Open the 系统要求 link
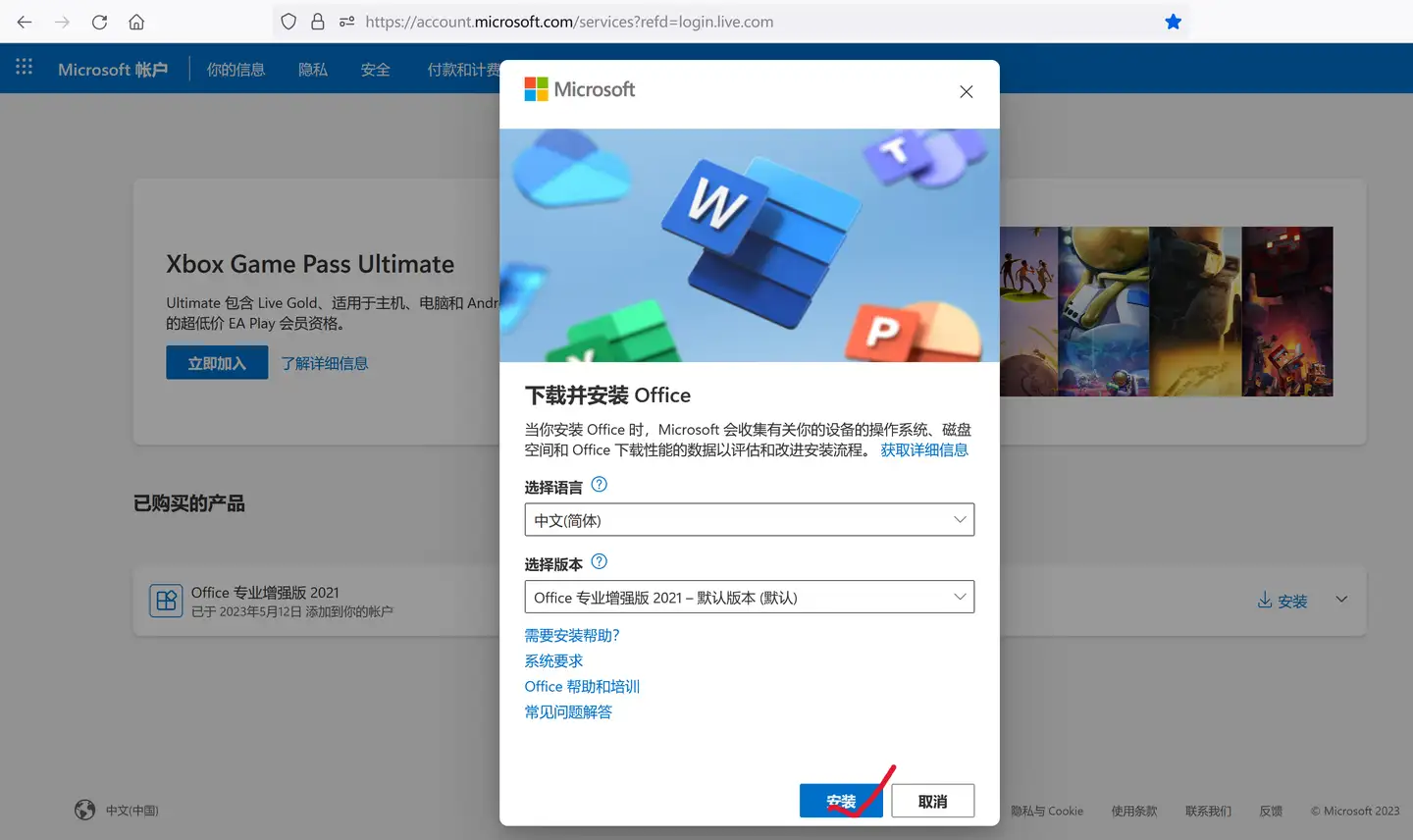Image resolution: width=1413 pixels, height=840 pixels. point(553,660)
